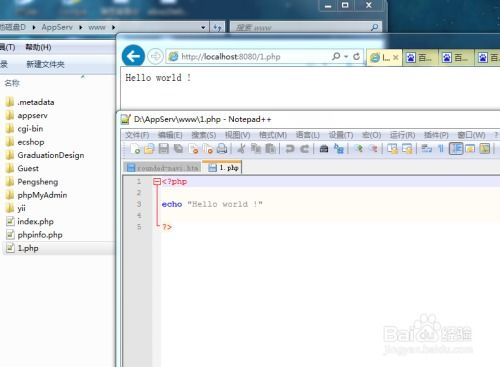Click Close document icon in Notepad++ toolbar
500x367 pixels.
[x=193, y=149]
